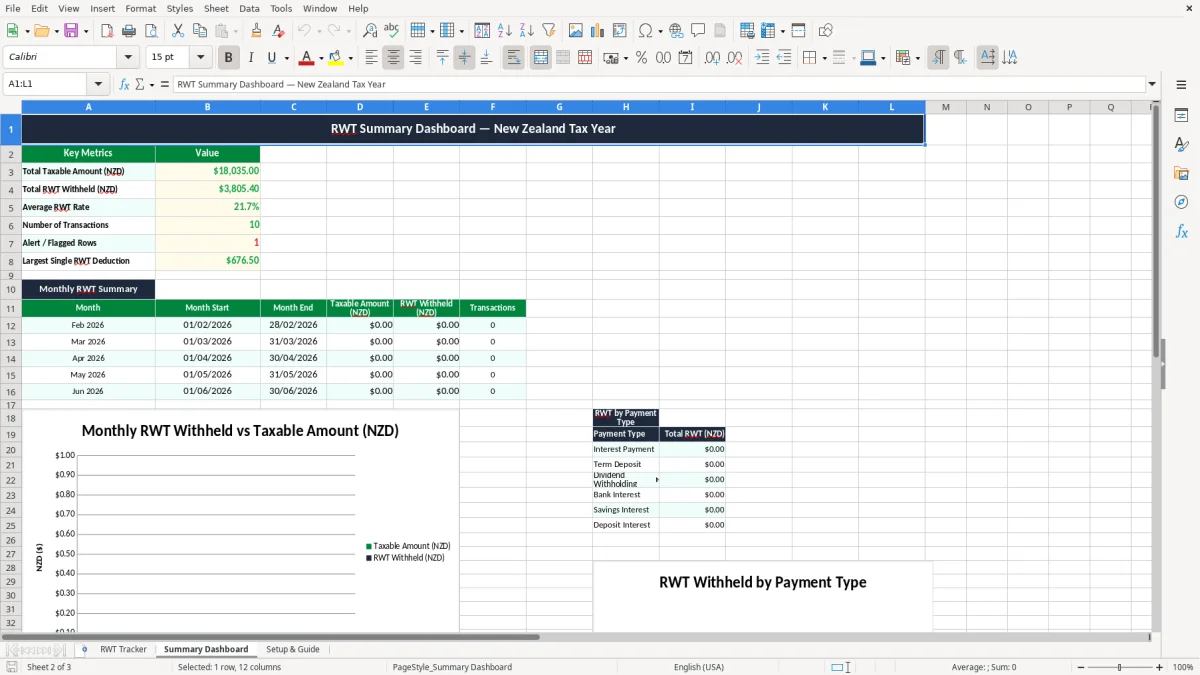Toggle Wrap Text button
Image resolution: width=1200 pixels, height=675 pixels.
tap(513, 58)
